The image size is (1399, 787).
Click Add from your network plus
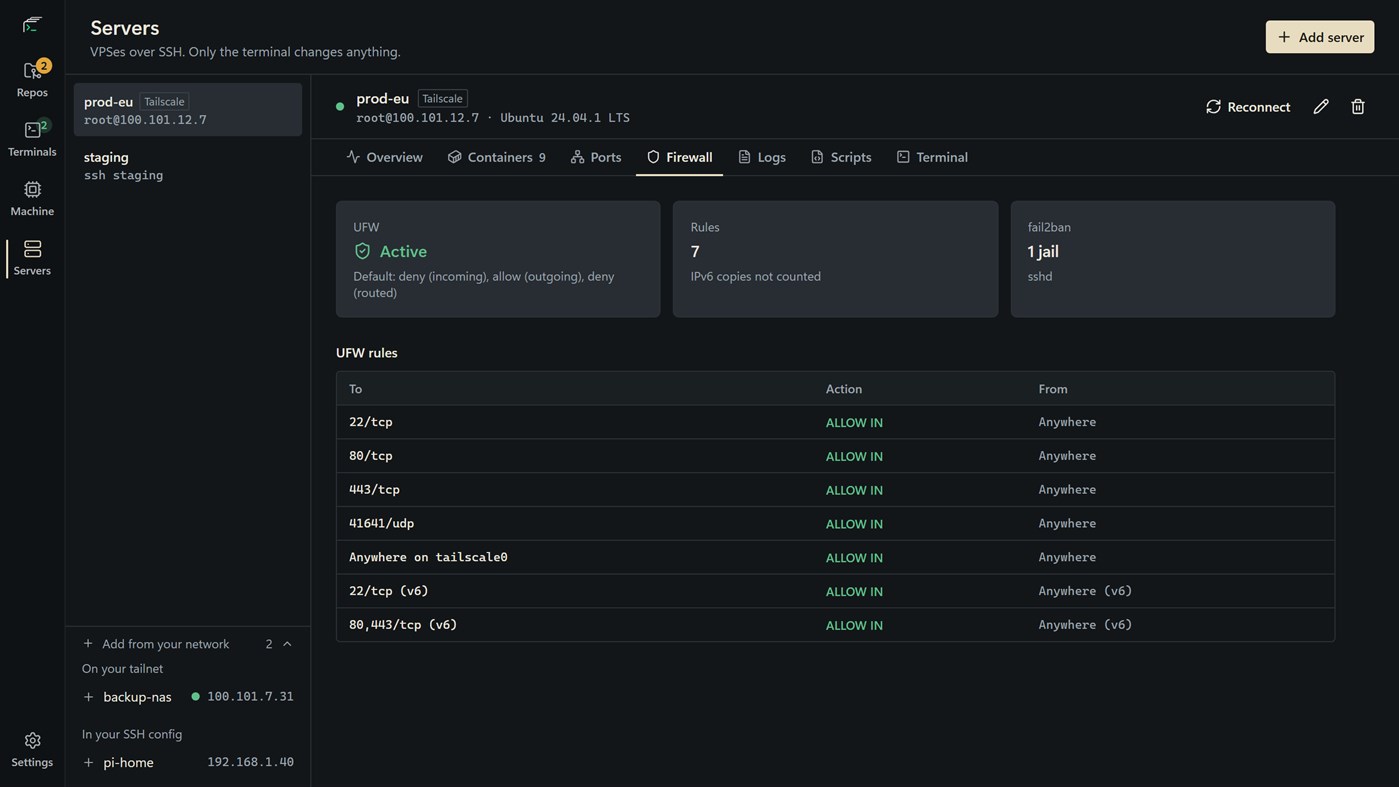pos(88,644)
